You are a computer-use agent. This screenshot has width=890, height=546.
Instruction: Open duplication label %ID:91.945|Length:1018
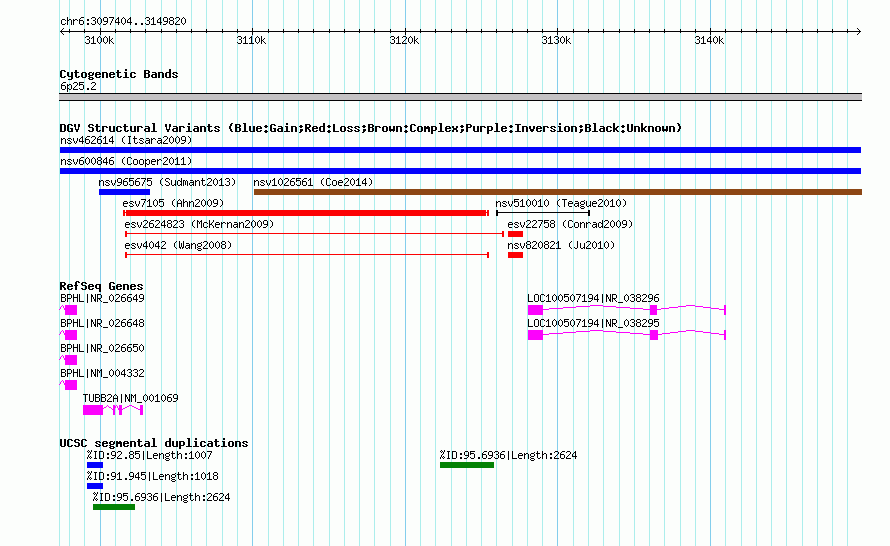click(x=152, y=476)
